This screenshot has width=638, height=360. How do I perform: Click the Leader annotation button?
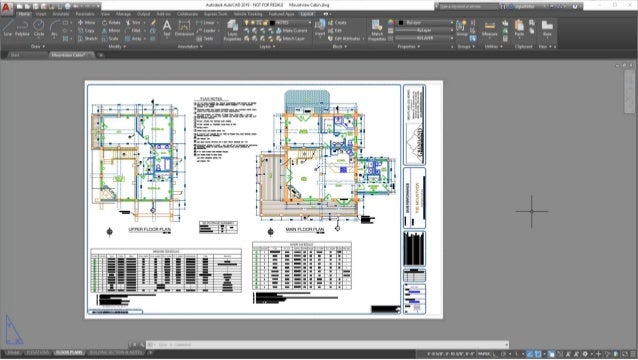click(x=206, y=31)
